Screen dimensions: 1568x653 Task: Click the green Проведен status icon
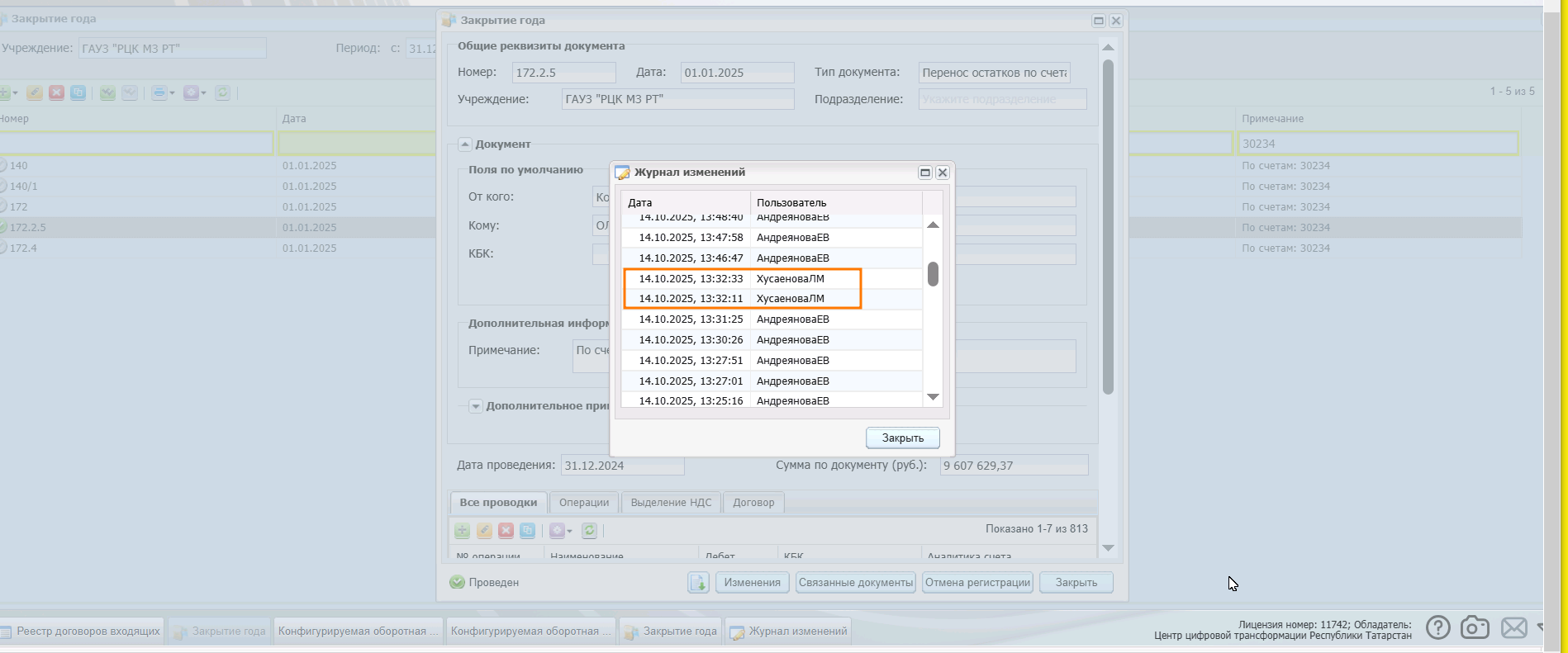[x=457, y=582]
